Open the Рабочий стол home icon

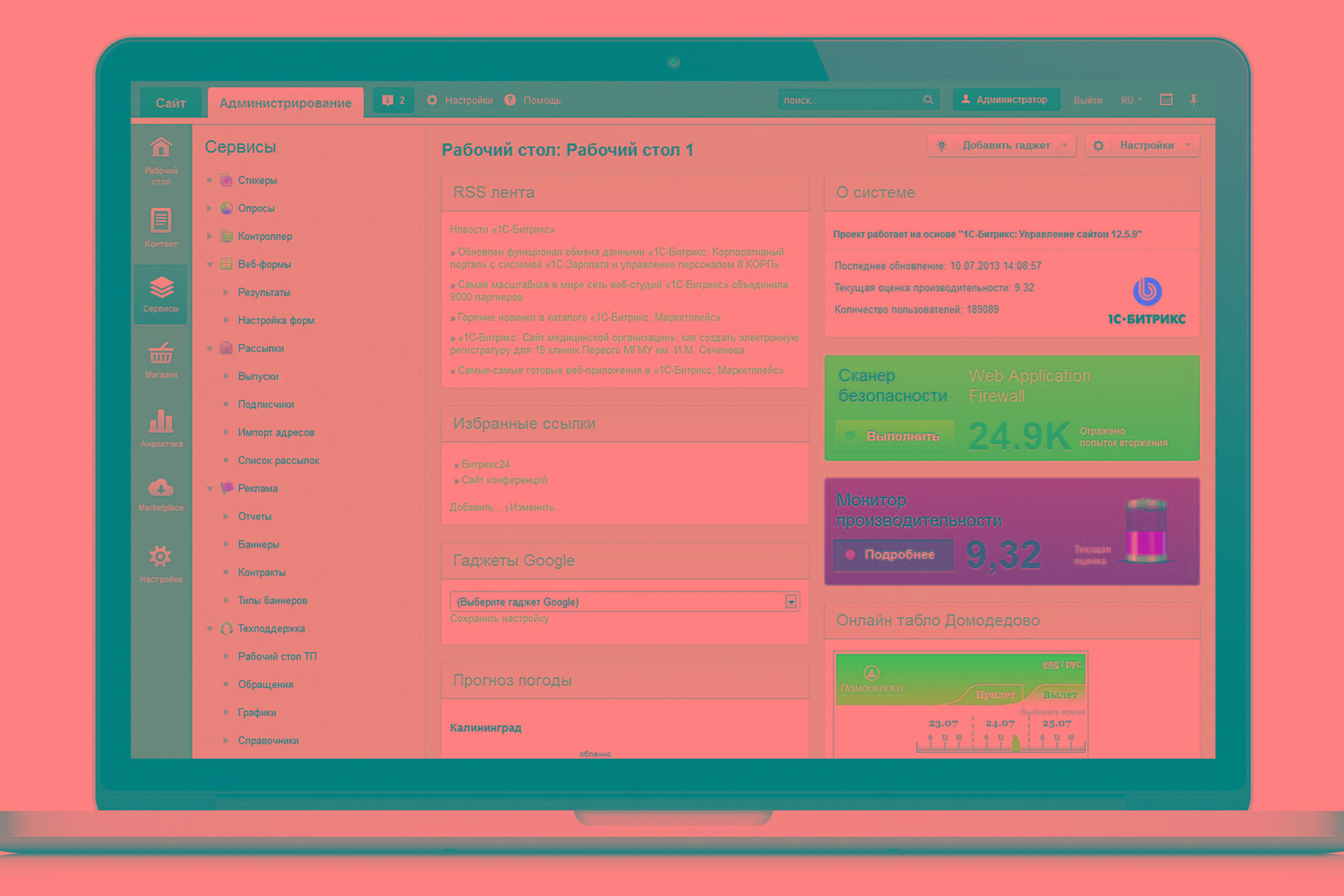(161, 148)
